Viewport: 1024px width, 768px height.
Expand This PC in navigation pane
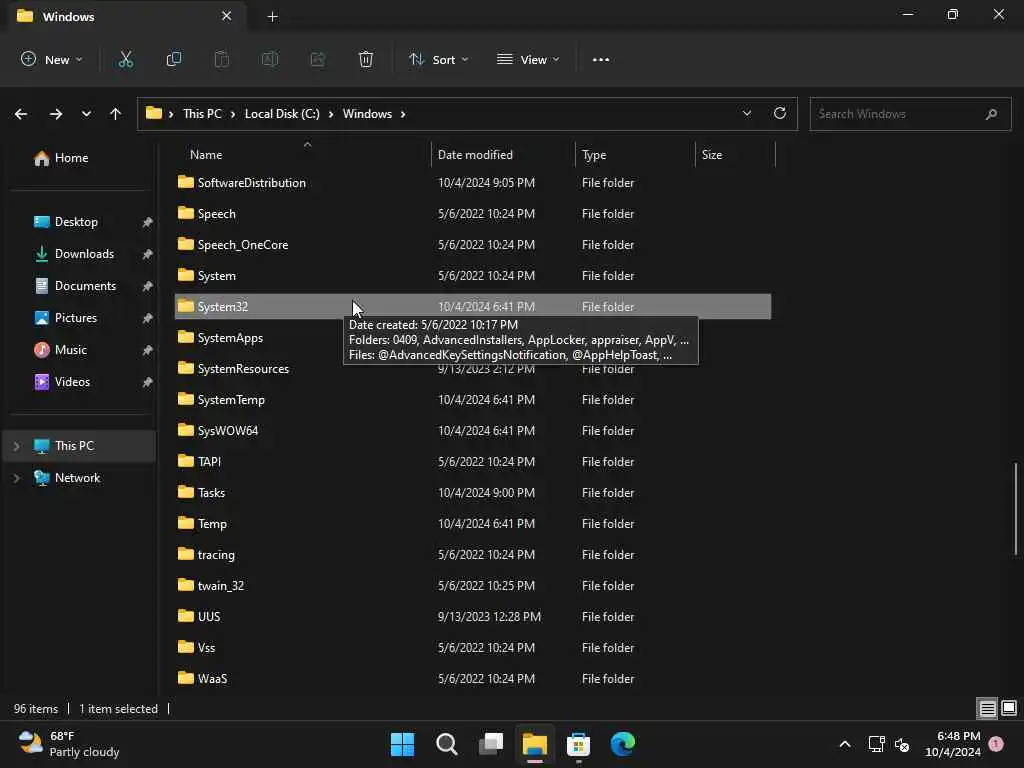(16, 446)
